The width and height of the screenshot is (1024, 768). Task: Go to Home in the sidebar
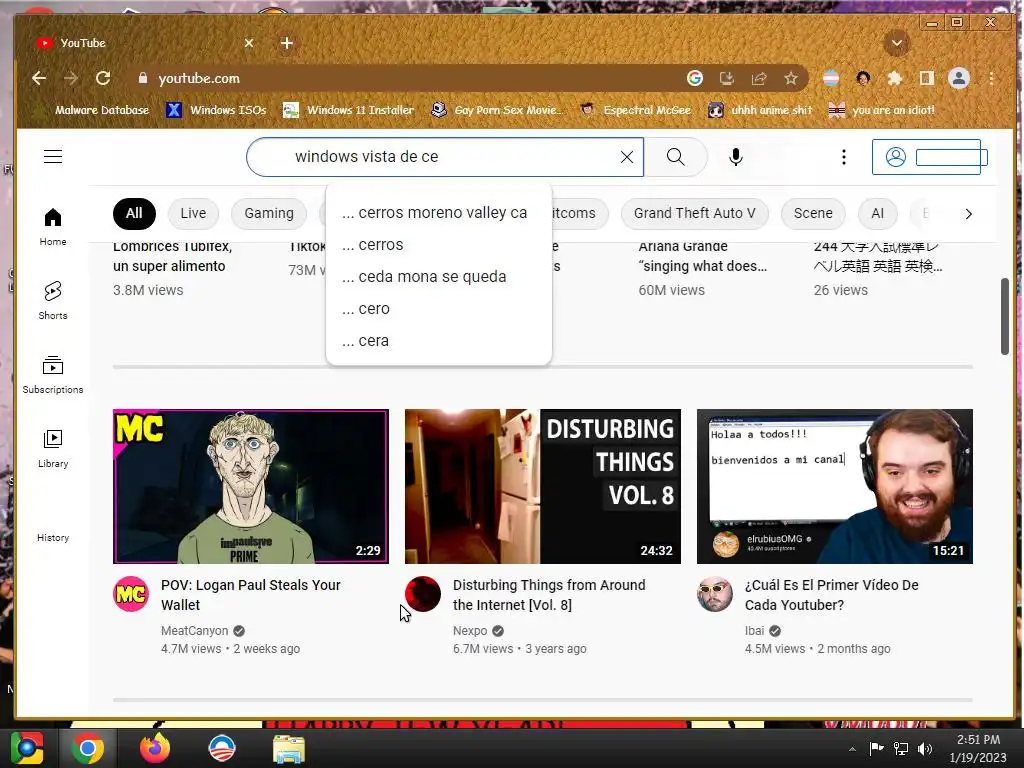pyautogui.click(x=53, y=227)
